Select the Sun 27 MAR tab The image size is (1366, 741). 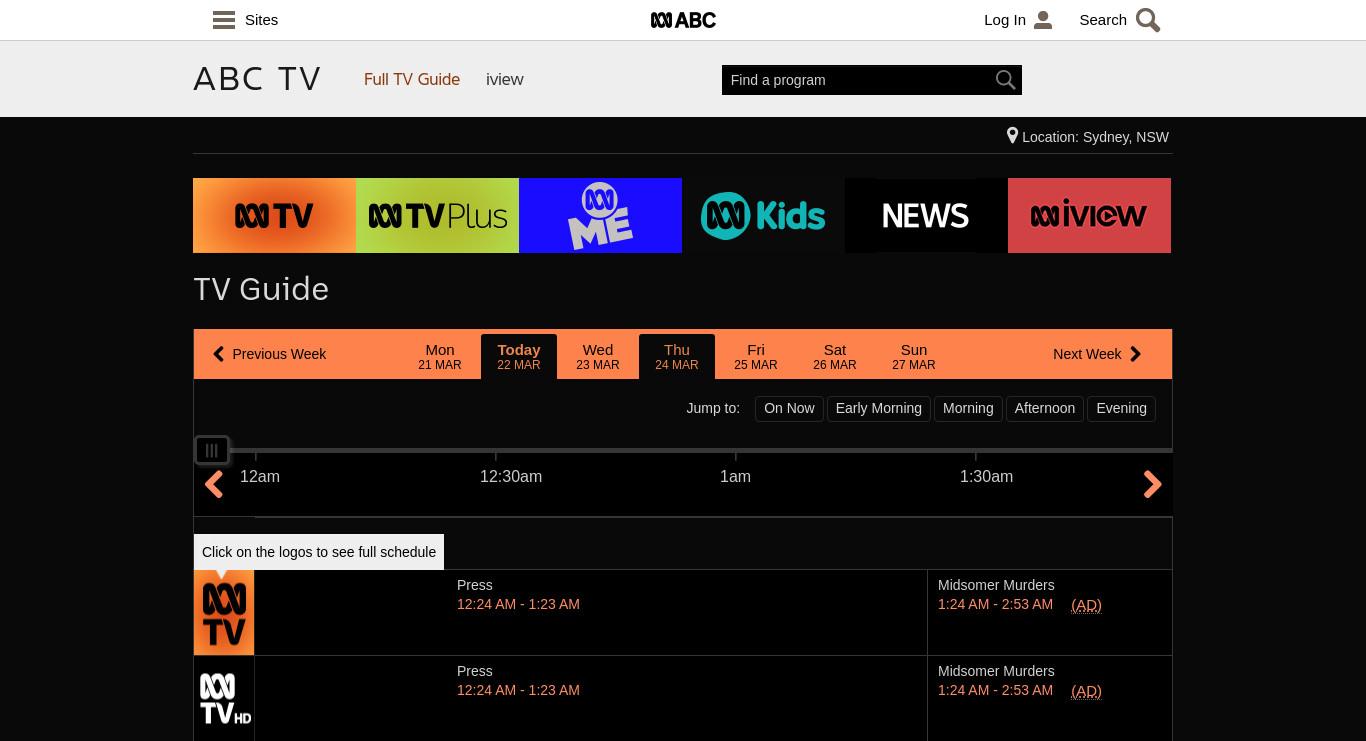[914, 356]
